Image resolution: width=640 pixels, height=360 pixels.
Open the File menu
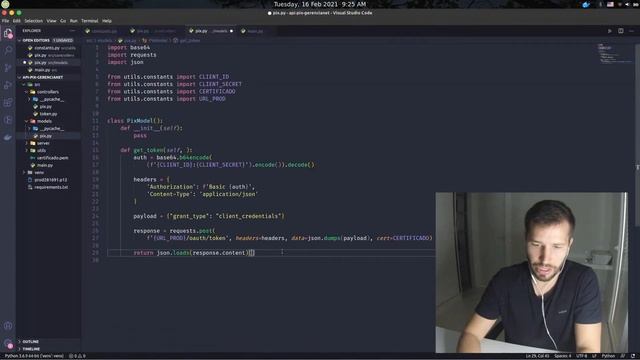[5, 21]
